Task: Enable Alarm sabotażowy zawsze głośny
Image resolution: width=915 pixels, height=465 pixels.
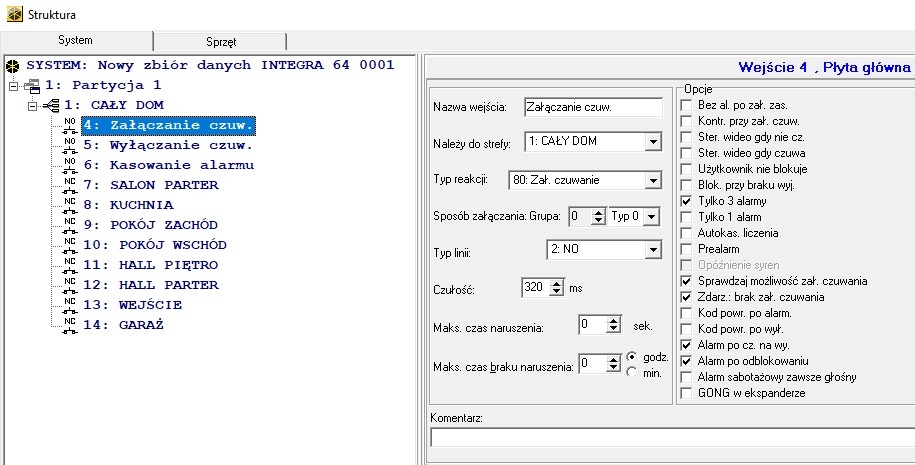Action: [686, 377]
